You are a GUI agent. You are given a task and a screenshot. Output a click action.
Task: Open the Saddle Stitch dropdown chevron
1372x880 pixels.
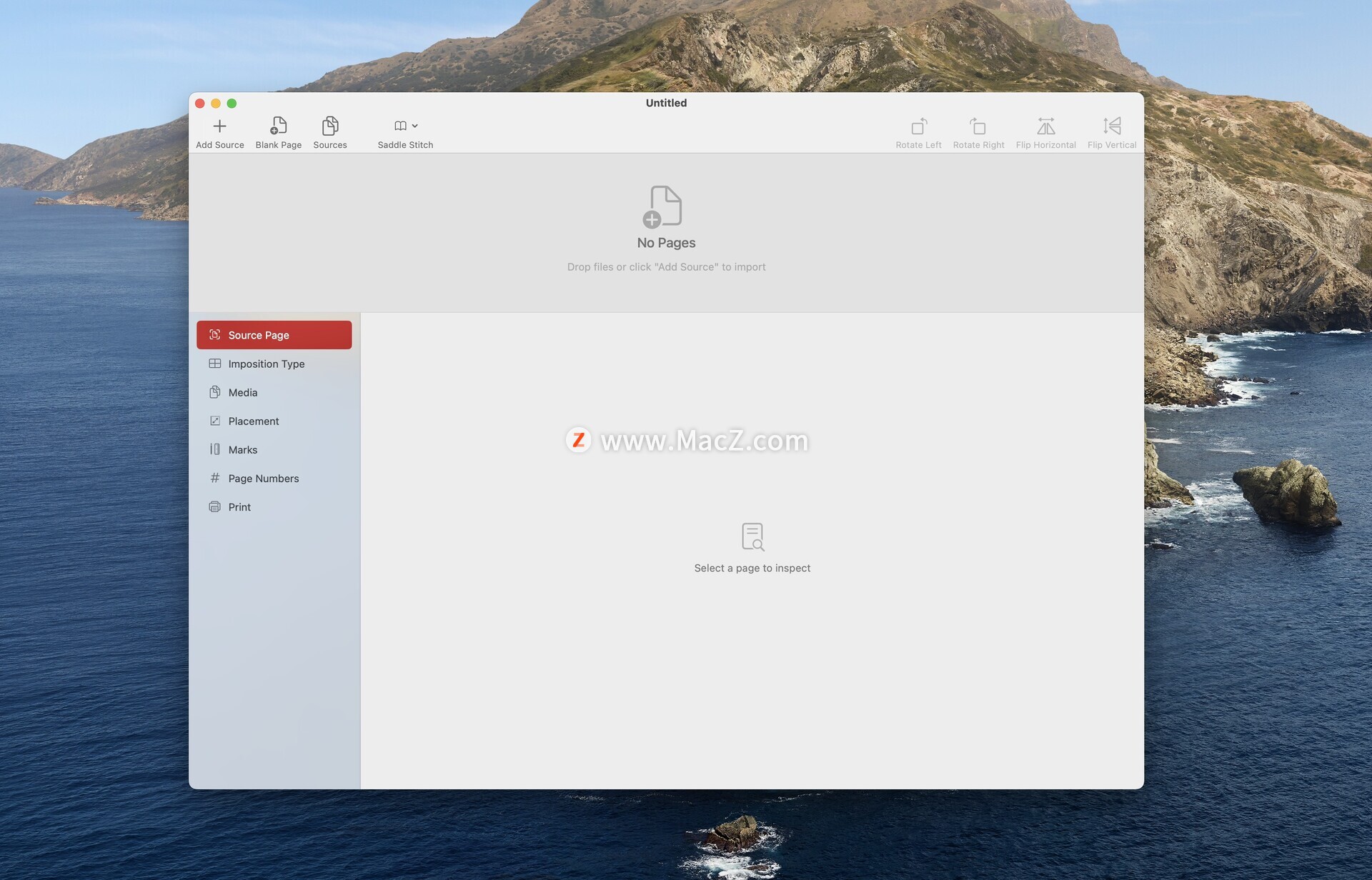415,126
